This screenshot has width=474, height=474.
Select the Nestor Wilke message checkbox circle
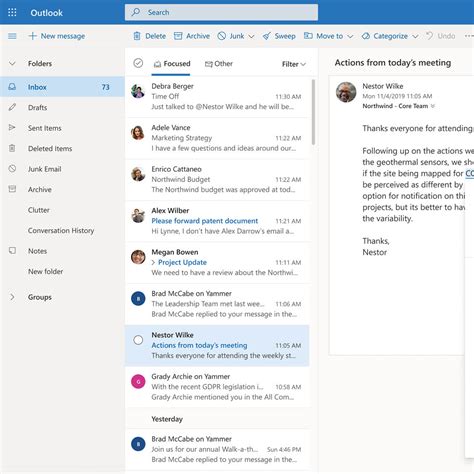click(138, 340)
